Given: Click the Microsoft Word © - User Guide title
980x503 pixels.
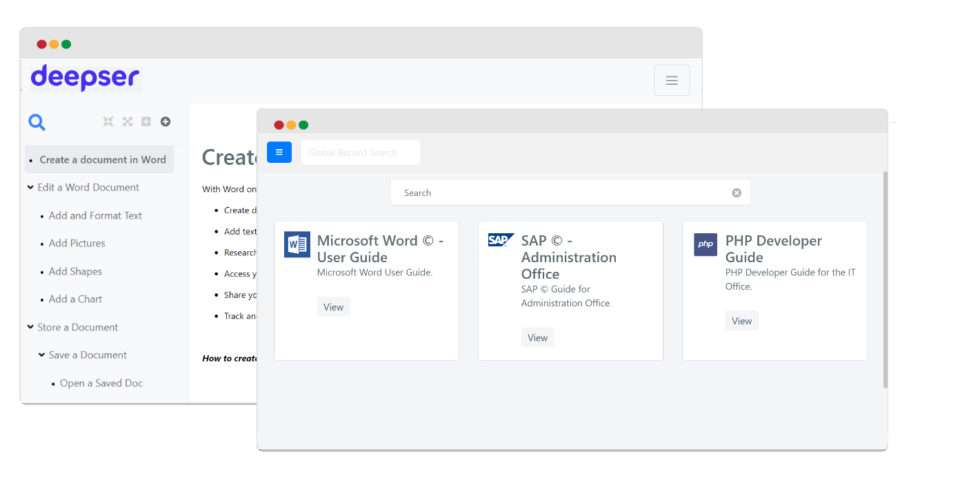Looking at the screenshot, I should pos(380,249).
